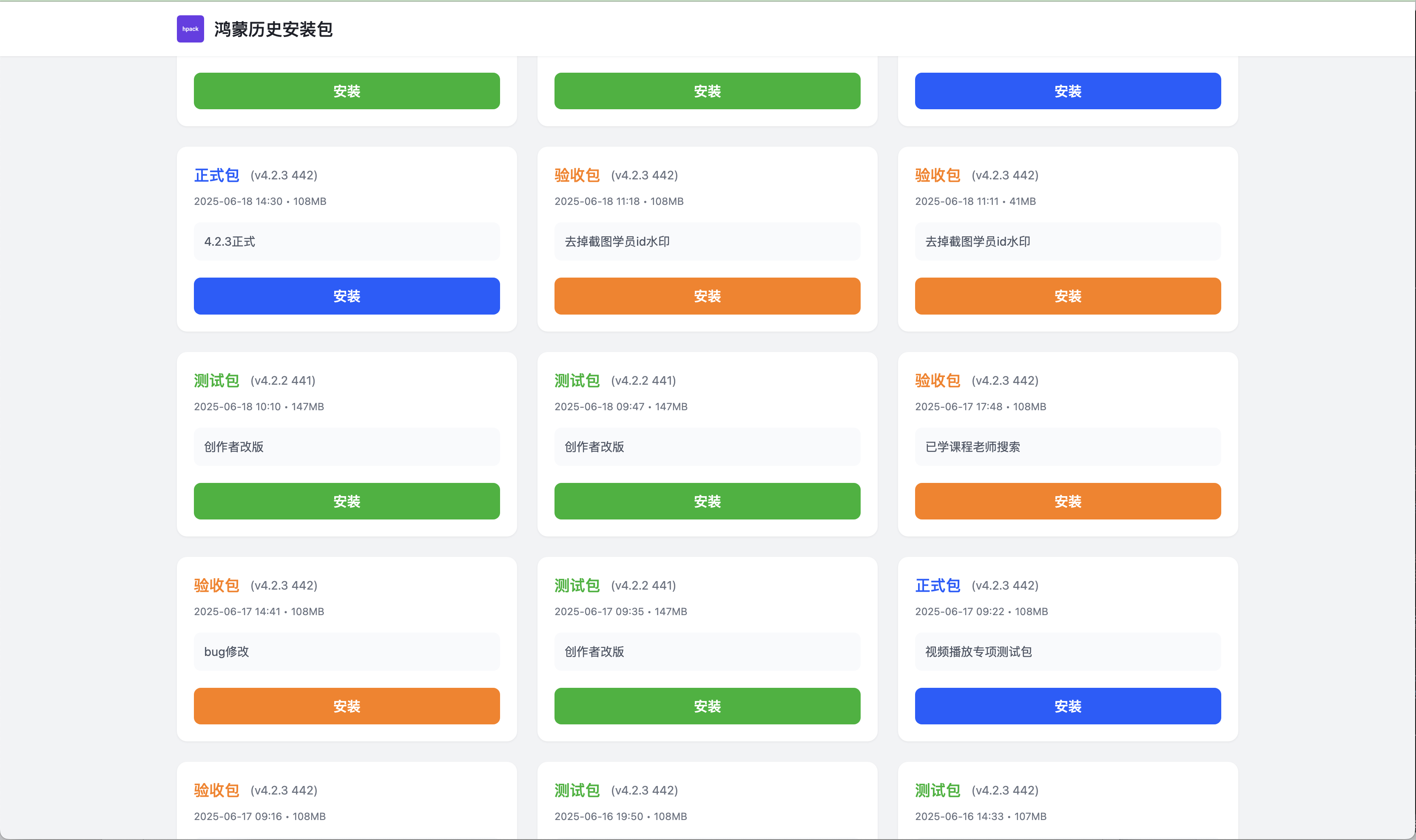Install 测试包 dated 2025-06-18 10:10
1416x840 pixels.
pos(347,501)
